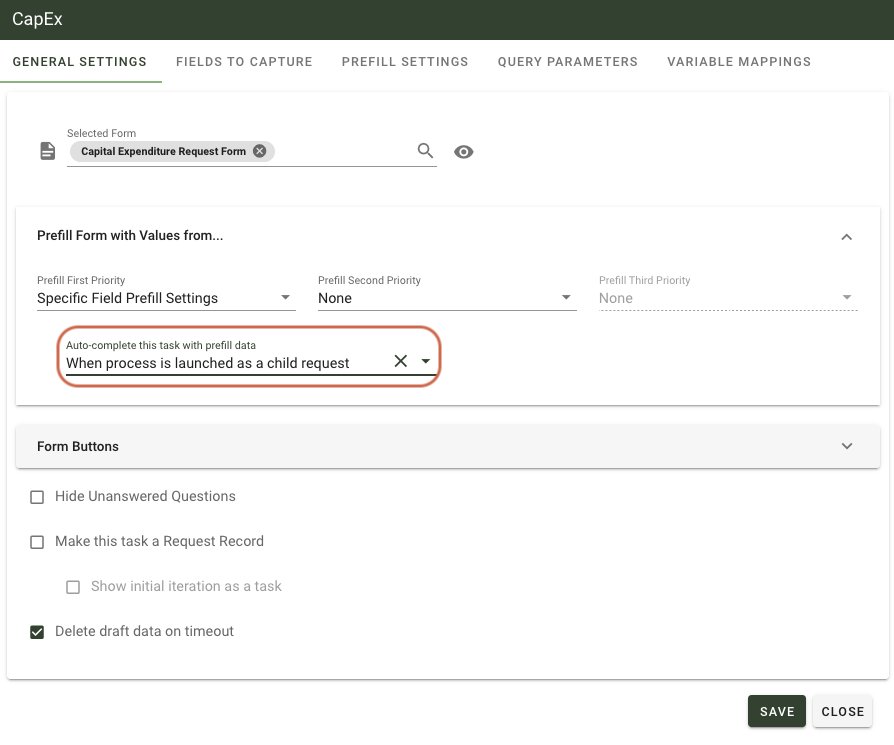Uncheck Delete draft data on timeout
This screenshot has height=745, width=894.
coord(37,631)
